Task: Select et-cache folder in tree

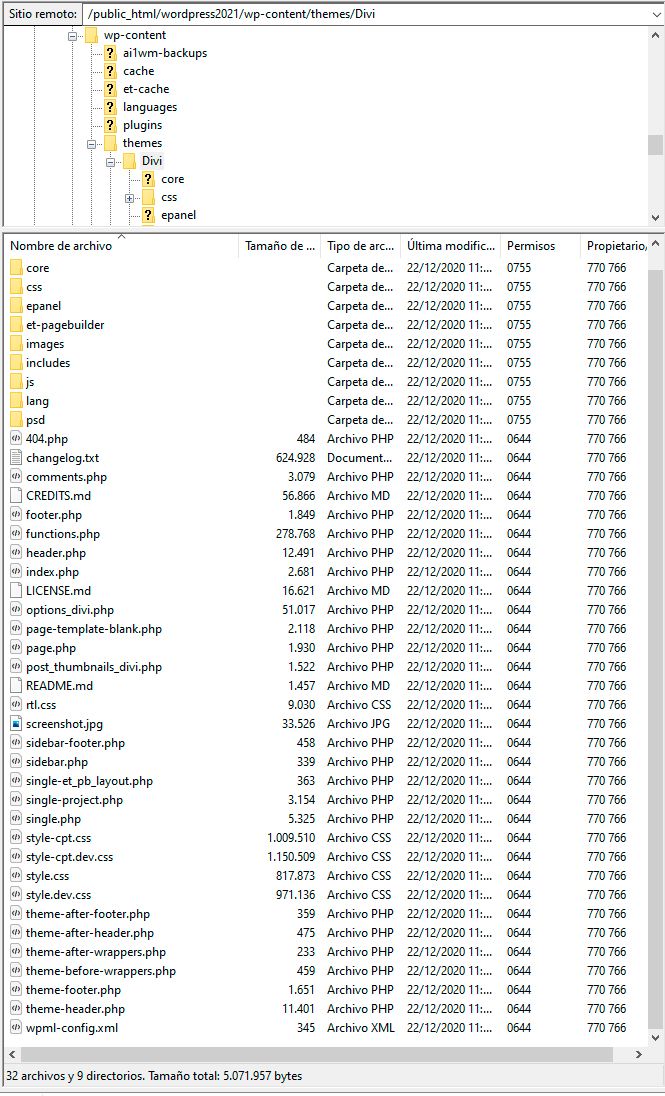Action: point(146,89)
